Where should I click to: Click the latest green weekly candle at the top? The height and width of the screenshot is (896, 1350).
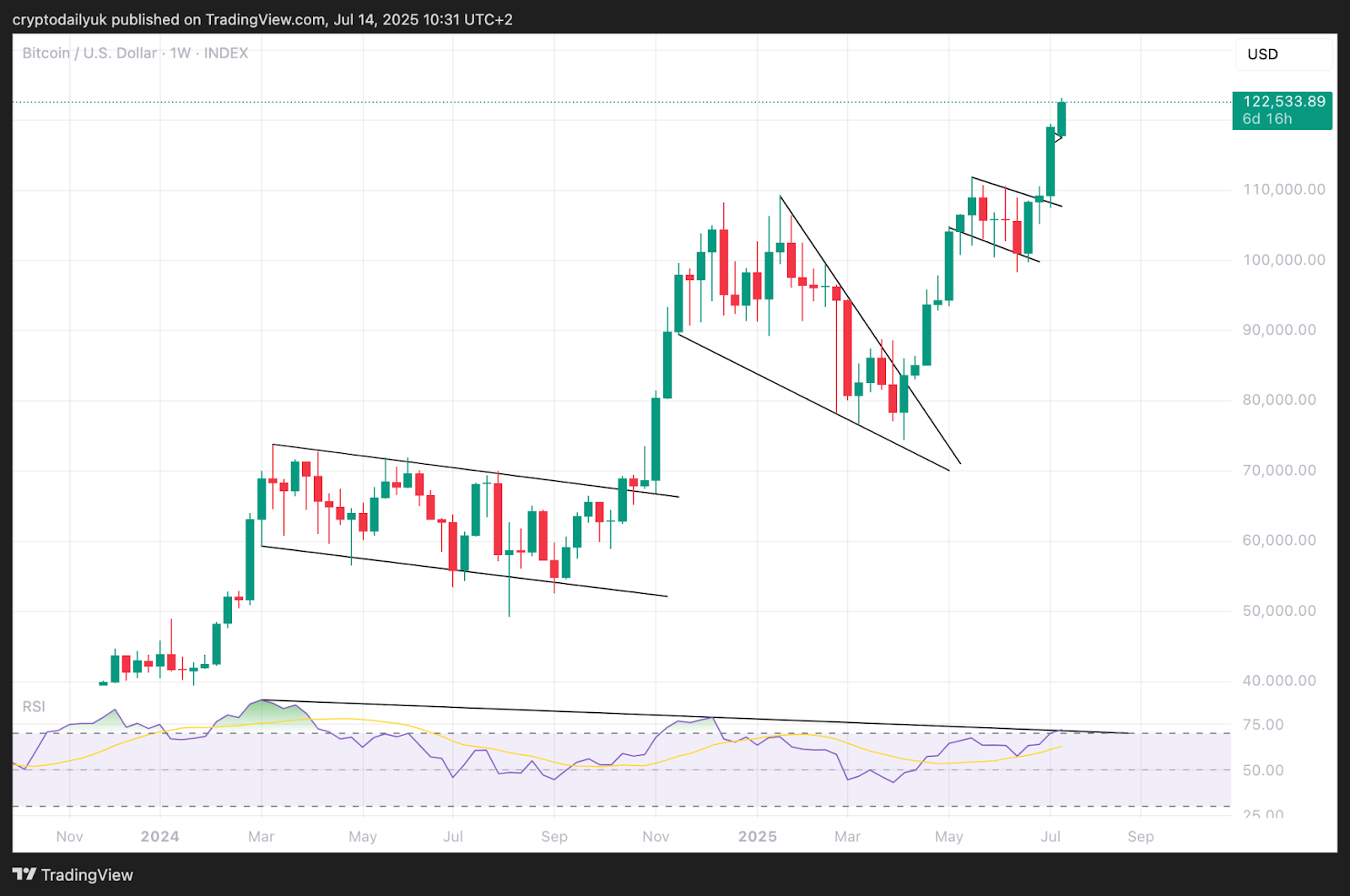[x=1061, y=118]
